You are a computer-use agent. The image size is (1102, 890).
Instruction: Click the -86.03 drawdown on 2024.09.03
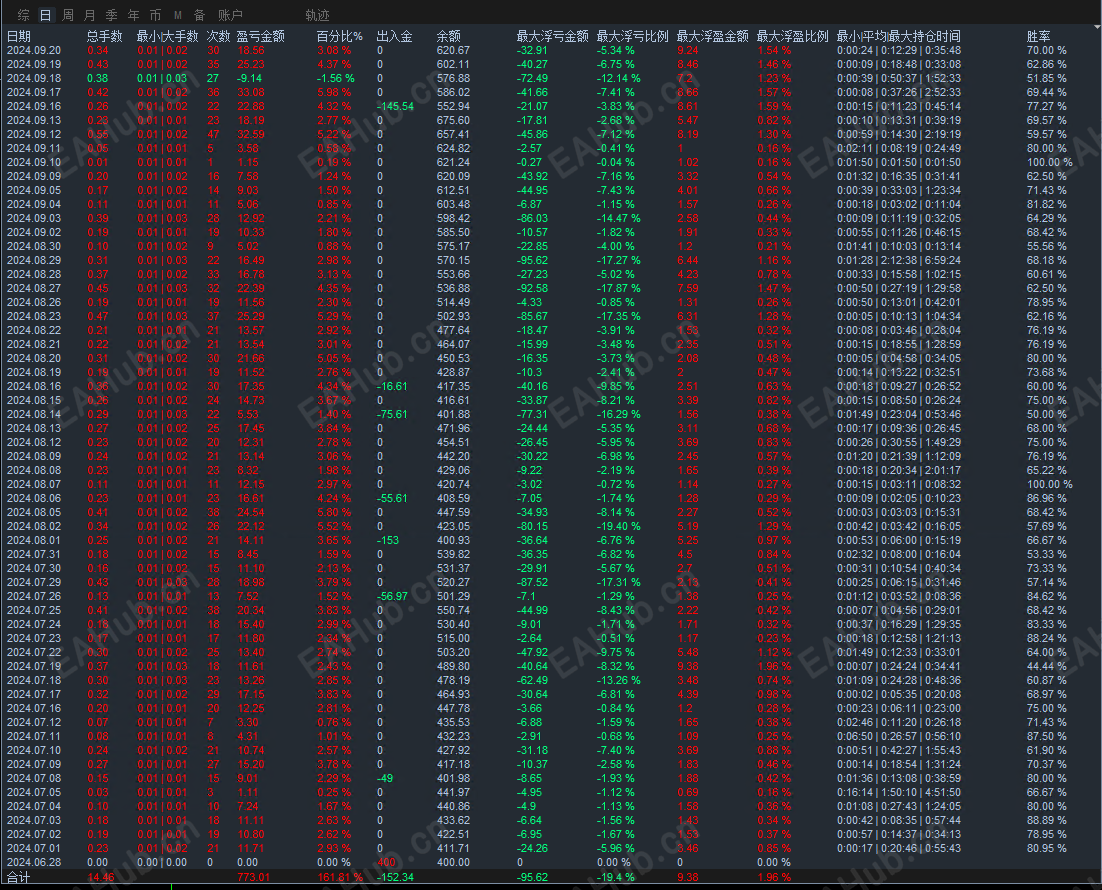click(x=532, y=218)
